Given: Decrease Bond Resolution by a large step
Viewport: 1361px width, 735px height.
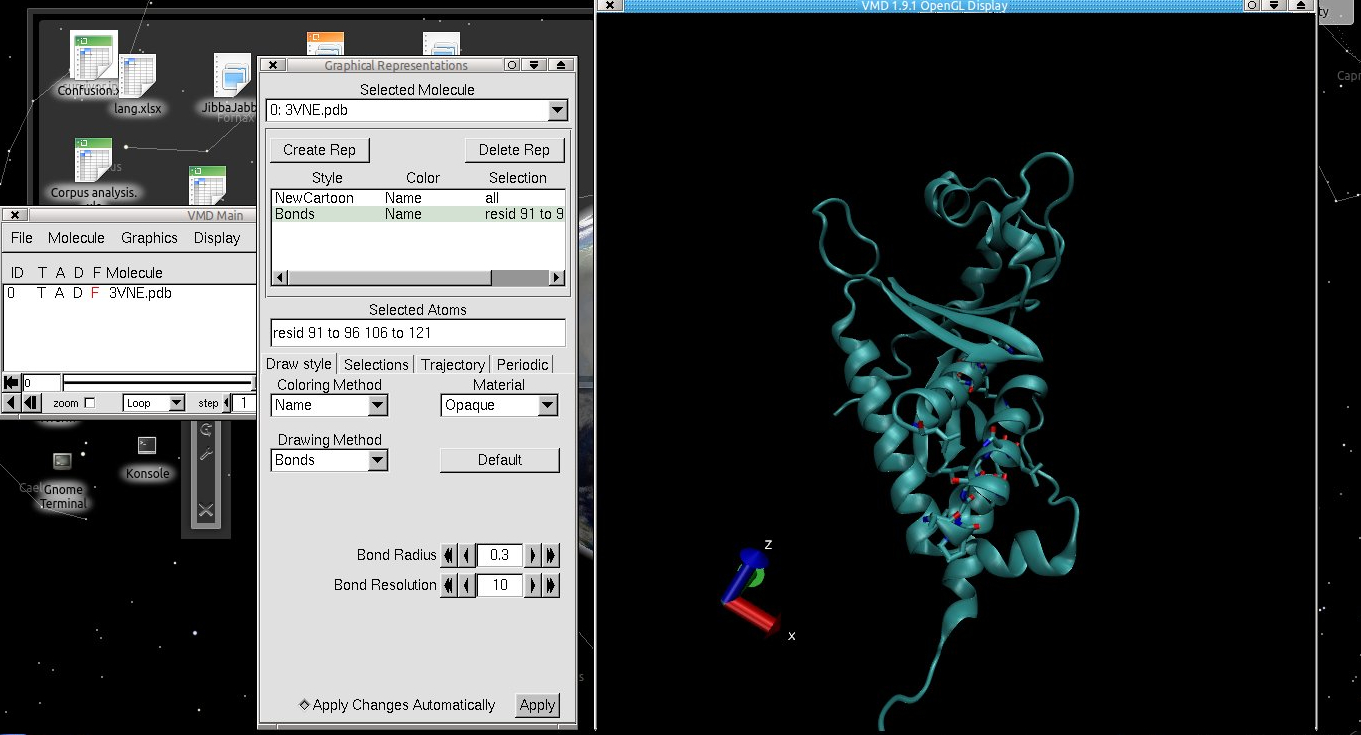Looking at the screenshot, I should pyautogui.click(x=449, y=585).
